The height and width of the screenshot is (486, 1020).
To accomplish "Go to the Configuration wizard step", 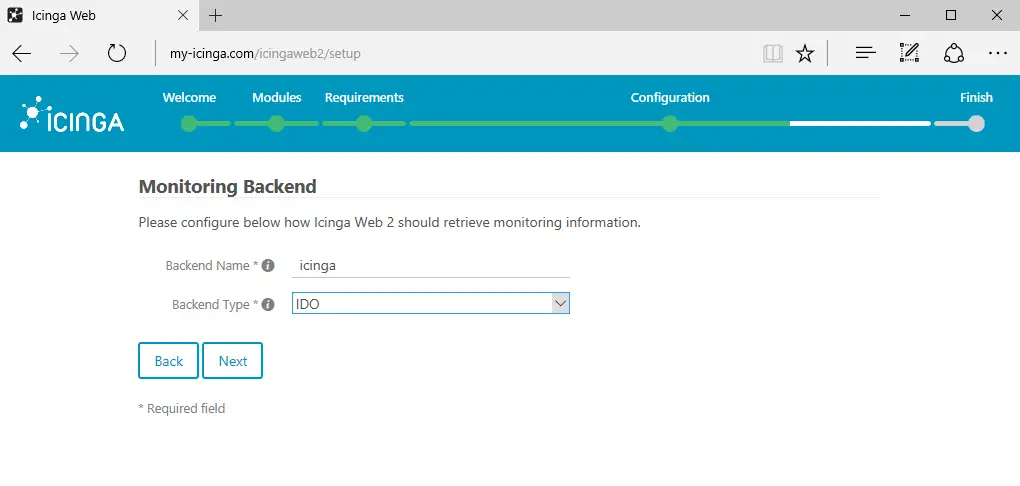I will pos(670,98).
